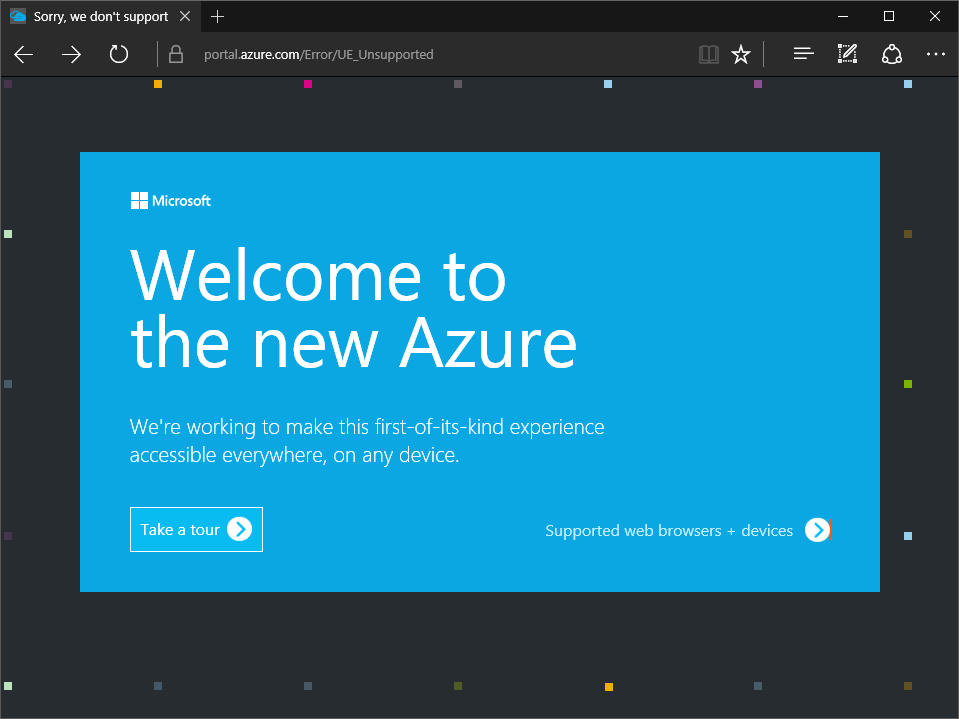Viewport: 959px width, 719px height.
Task: Maximize the browser window
Action: coord(889,17)
